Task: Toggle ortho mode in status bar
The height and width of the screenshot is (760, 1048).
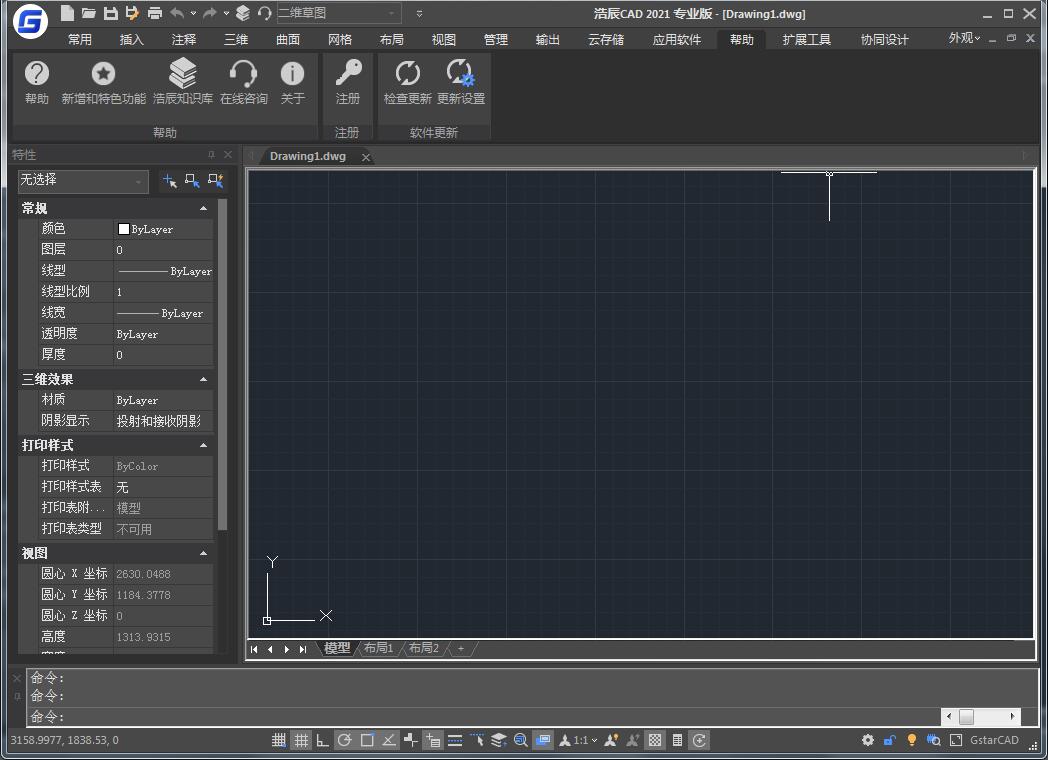Action: [x=322, y=740]
